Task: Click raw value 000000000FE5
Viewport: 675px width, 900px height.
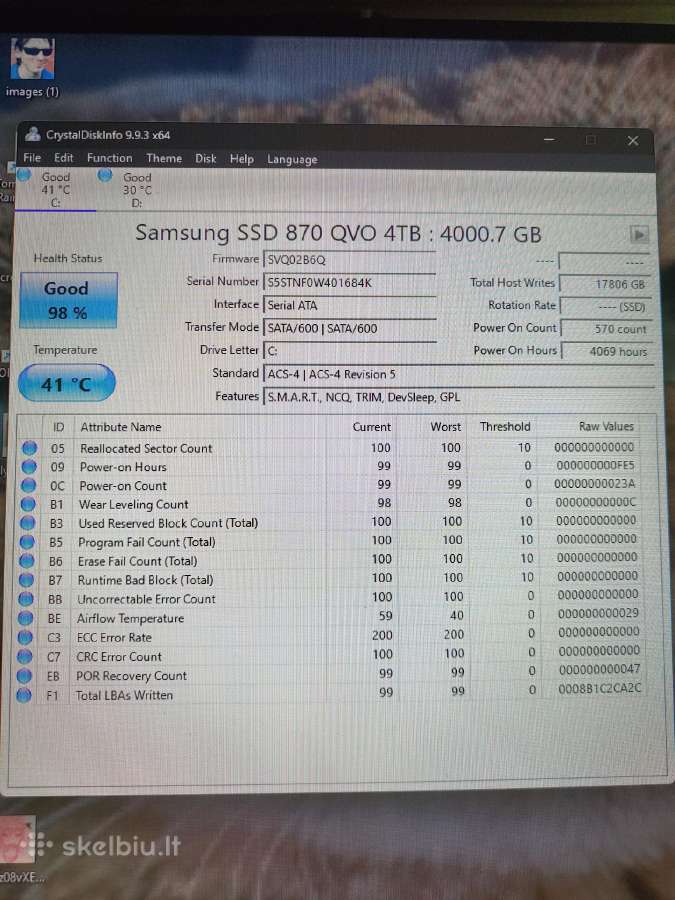Action: coord(596,465)
